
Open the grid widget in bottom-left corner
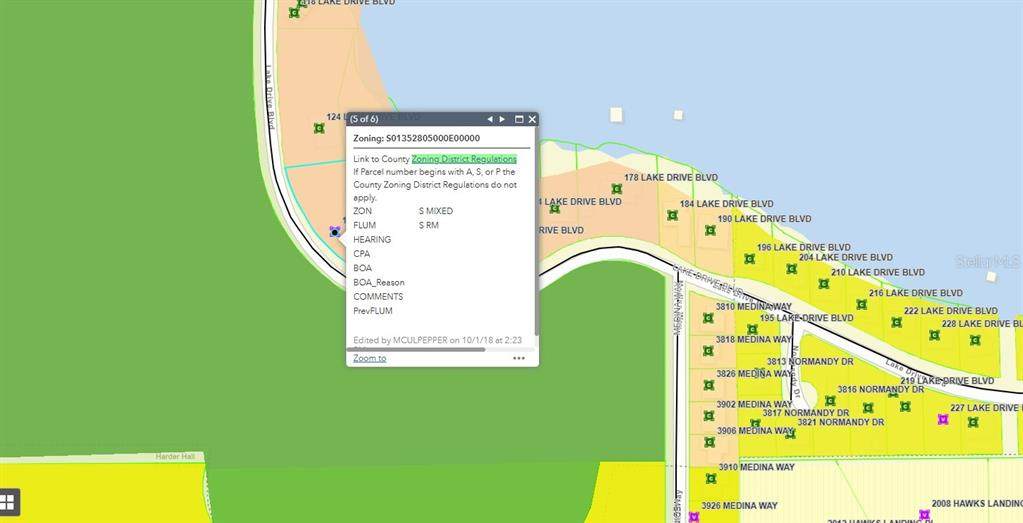click(8, 502)
